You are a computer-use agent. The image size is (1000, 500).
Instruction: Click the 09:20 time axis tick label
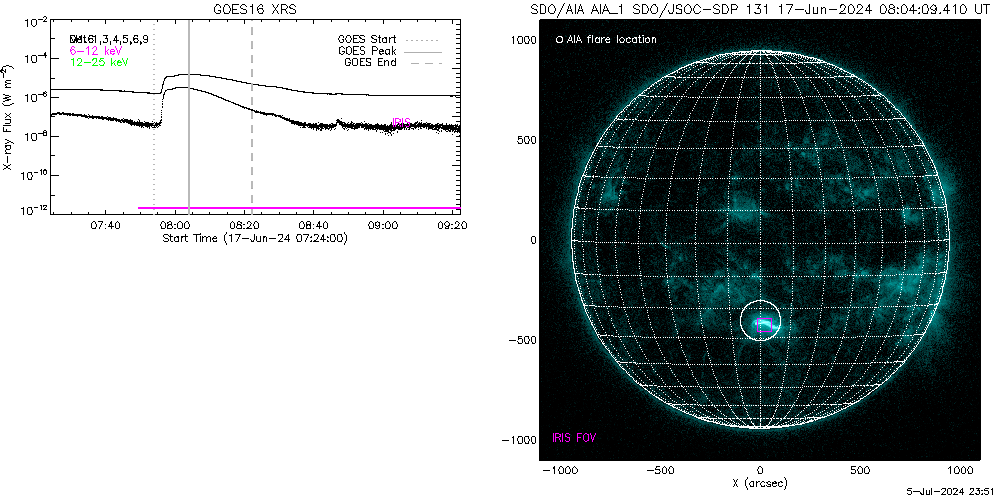click(x=454, y=226)
